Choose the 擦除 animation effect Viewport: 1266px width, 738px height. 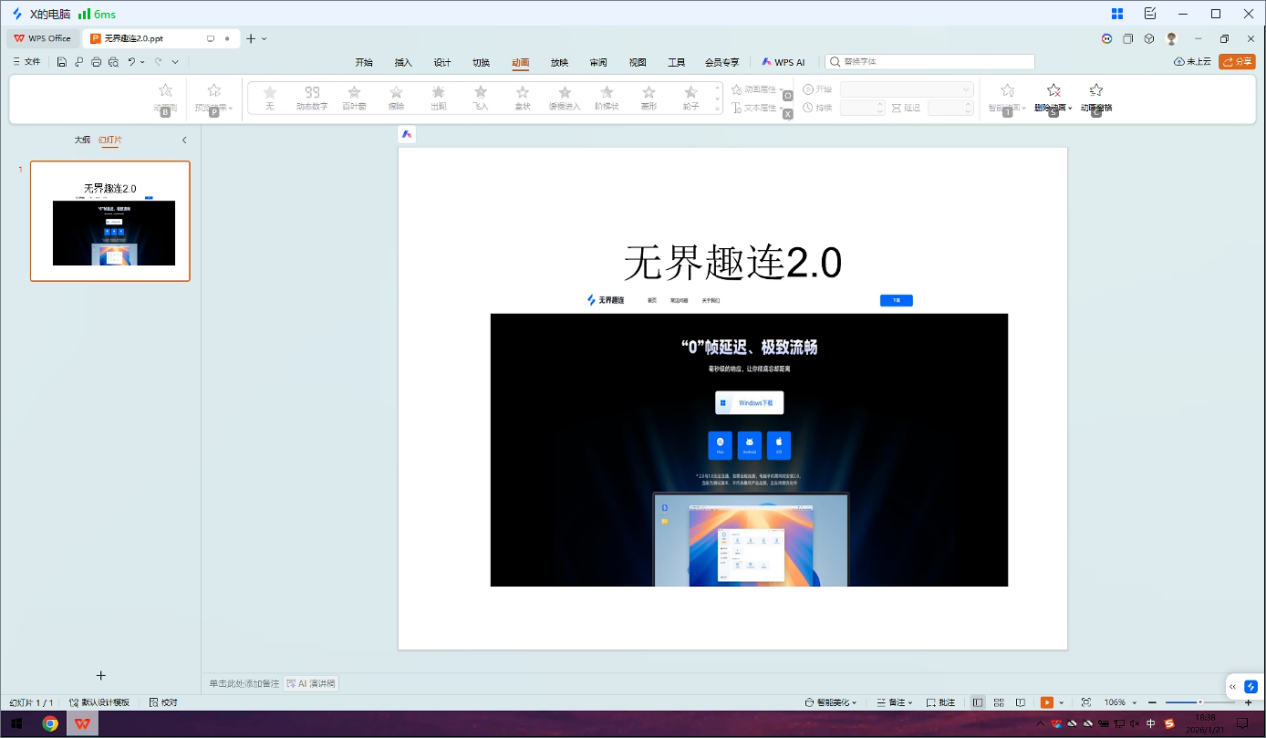(396, 97)
